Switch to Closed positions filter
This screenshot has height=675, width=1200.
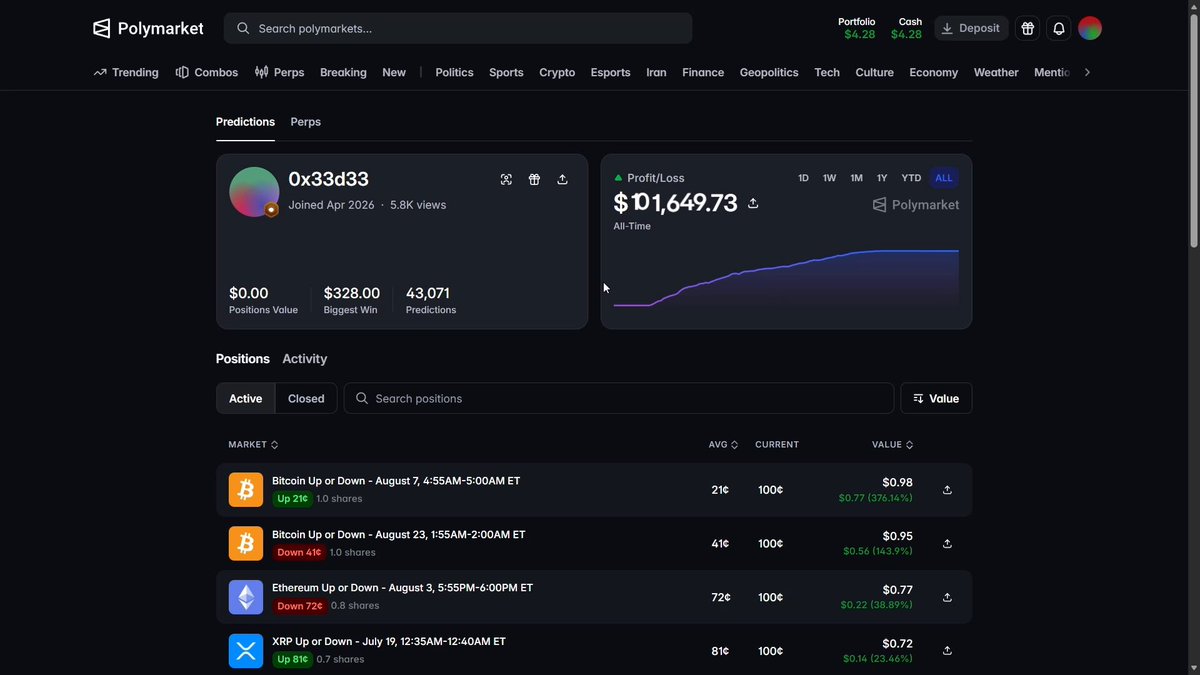(306, 398)
